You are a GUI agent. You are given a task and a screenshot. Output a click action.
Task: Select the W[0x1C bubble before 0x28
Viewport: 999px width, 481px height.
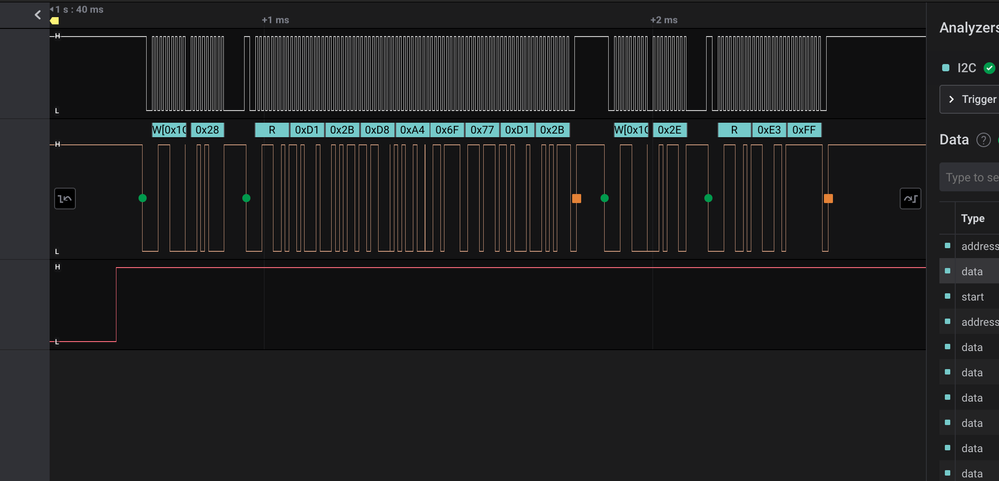pos(169,130)
